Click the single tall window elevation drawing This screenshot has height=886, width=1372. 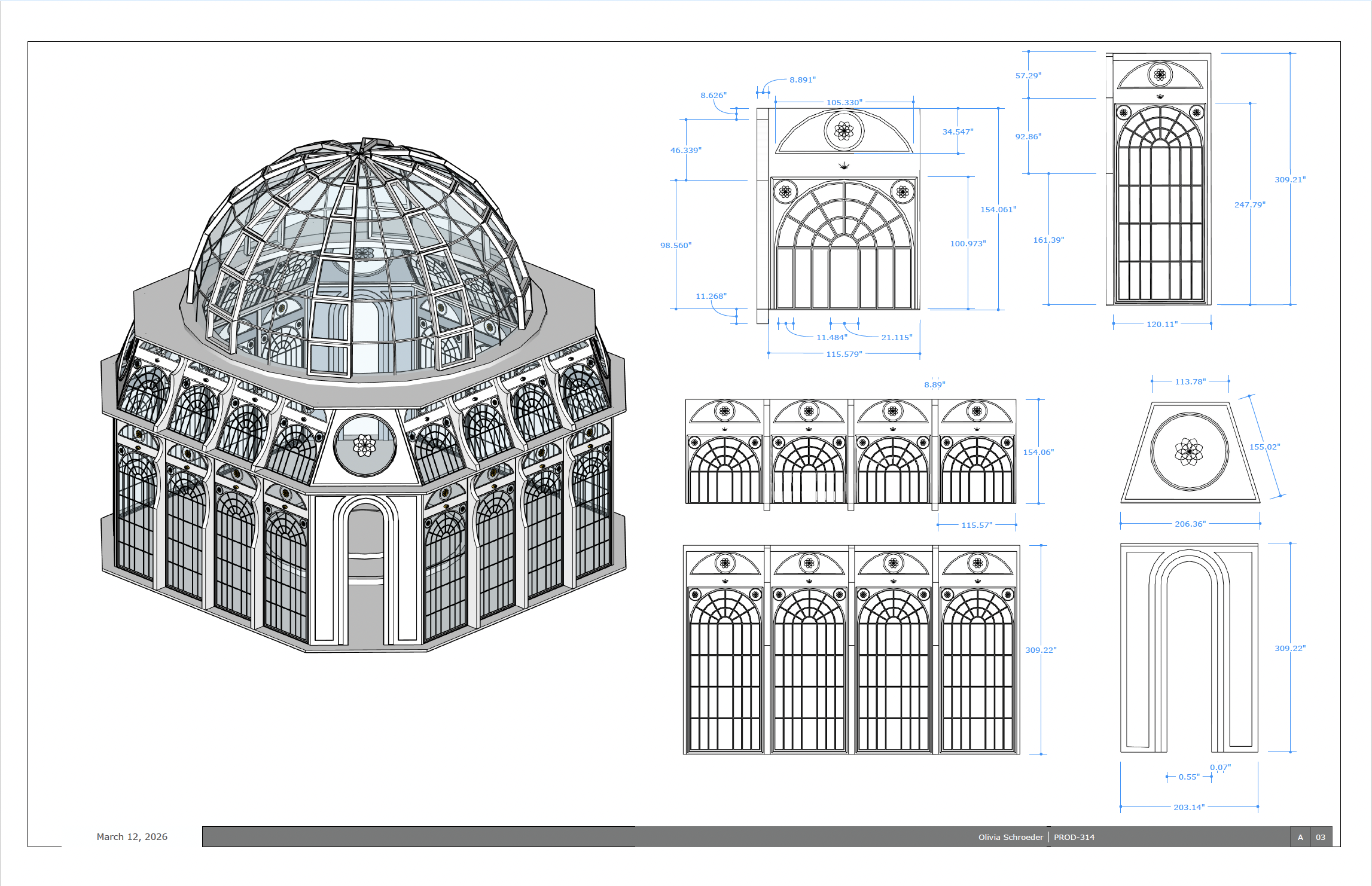[1159, 179]
